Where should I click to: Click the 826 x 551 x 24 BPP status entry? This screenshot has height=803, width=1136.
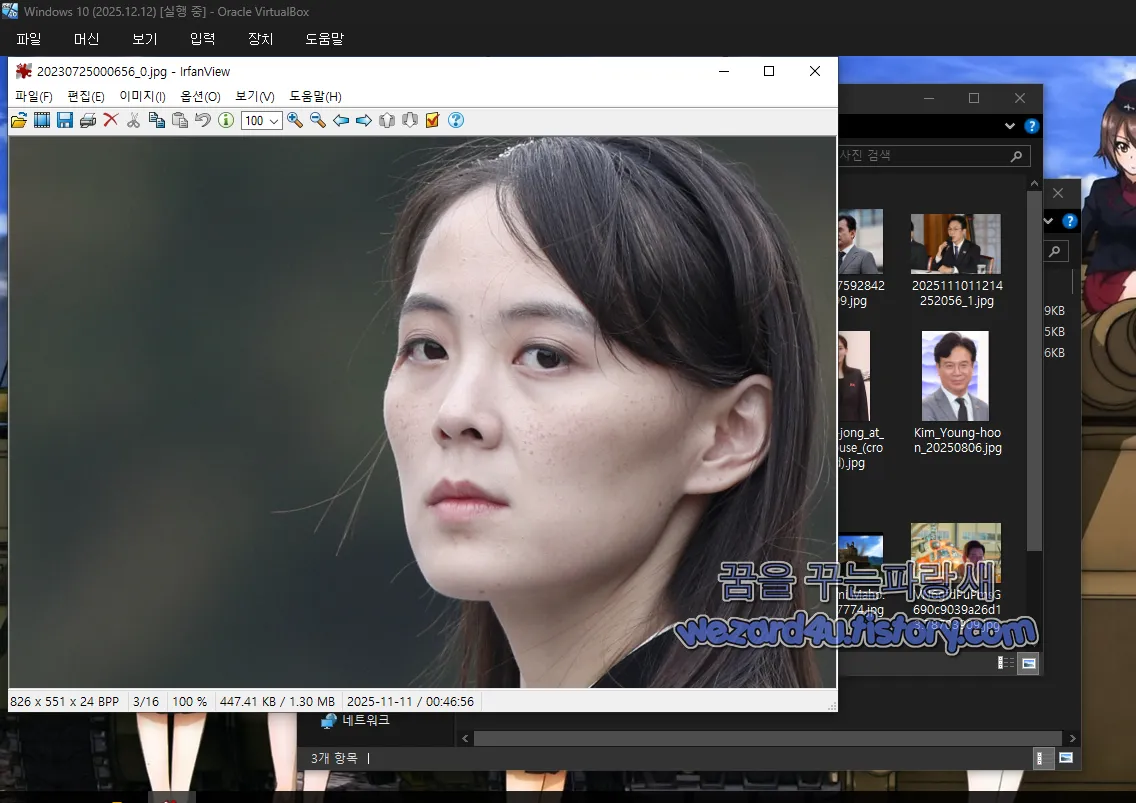pos(64,702)
